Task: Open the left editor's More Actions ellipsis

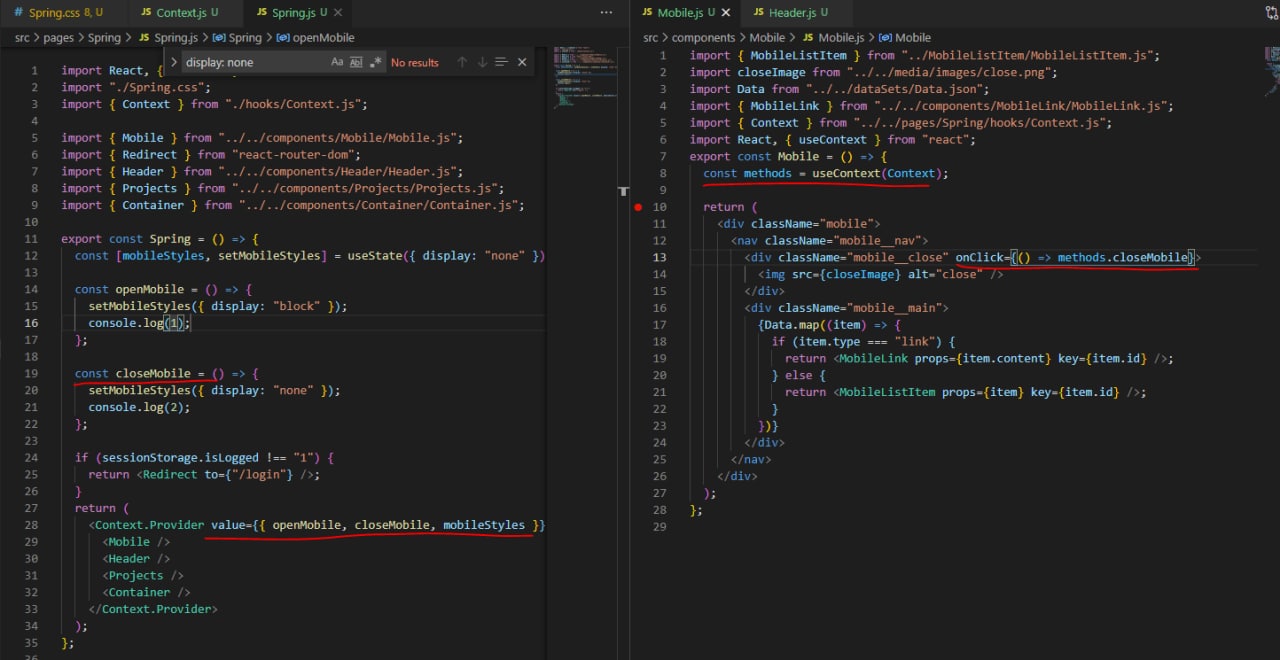Action: pyautogui.click(x=606, y=12)
